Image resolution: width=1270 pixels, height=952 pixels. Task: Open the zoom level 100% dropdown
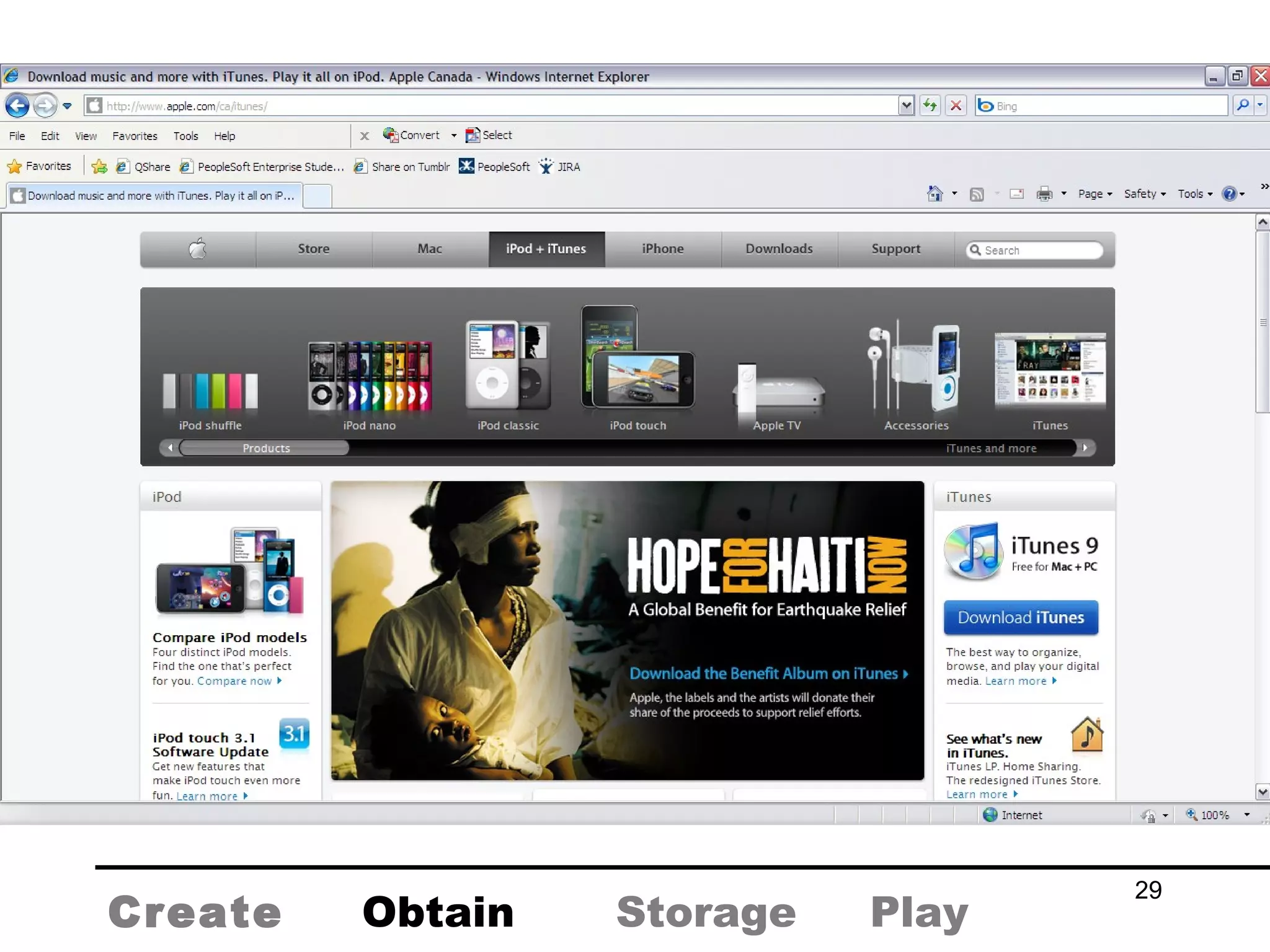click(1246, 815)
